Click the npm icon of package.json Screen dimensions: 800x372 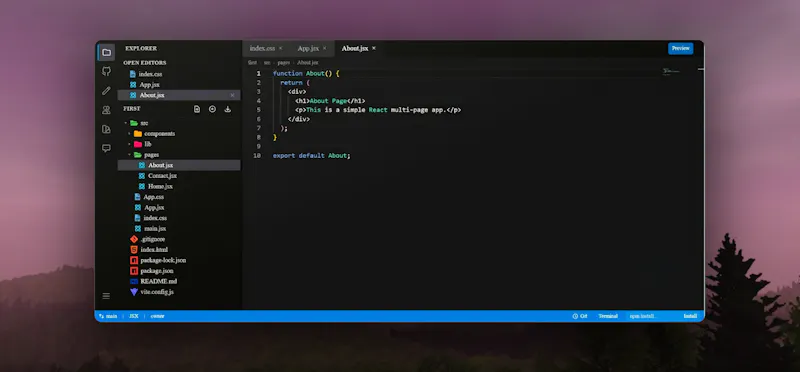click(134, 271)
